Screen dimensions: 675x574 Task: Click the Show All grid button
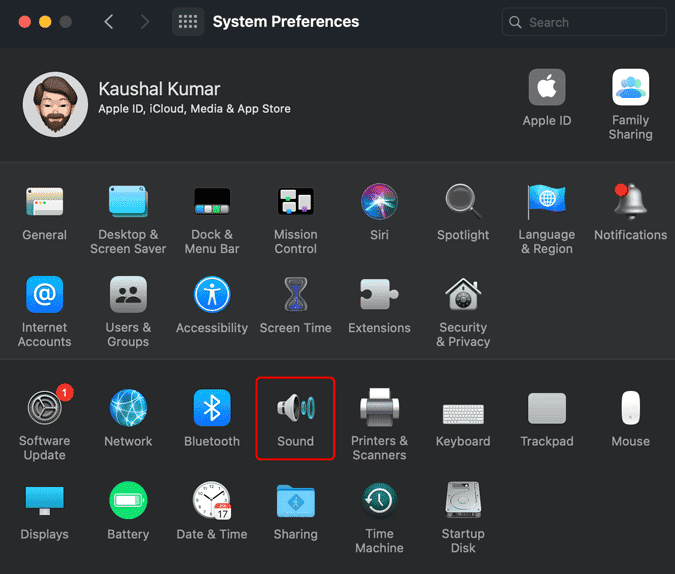188,22
